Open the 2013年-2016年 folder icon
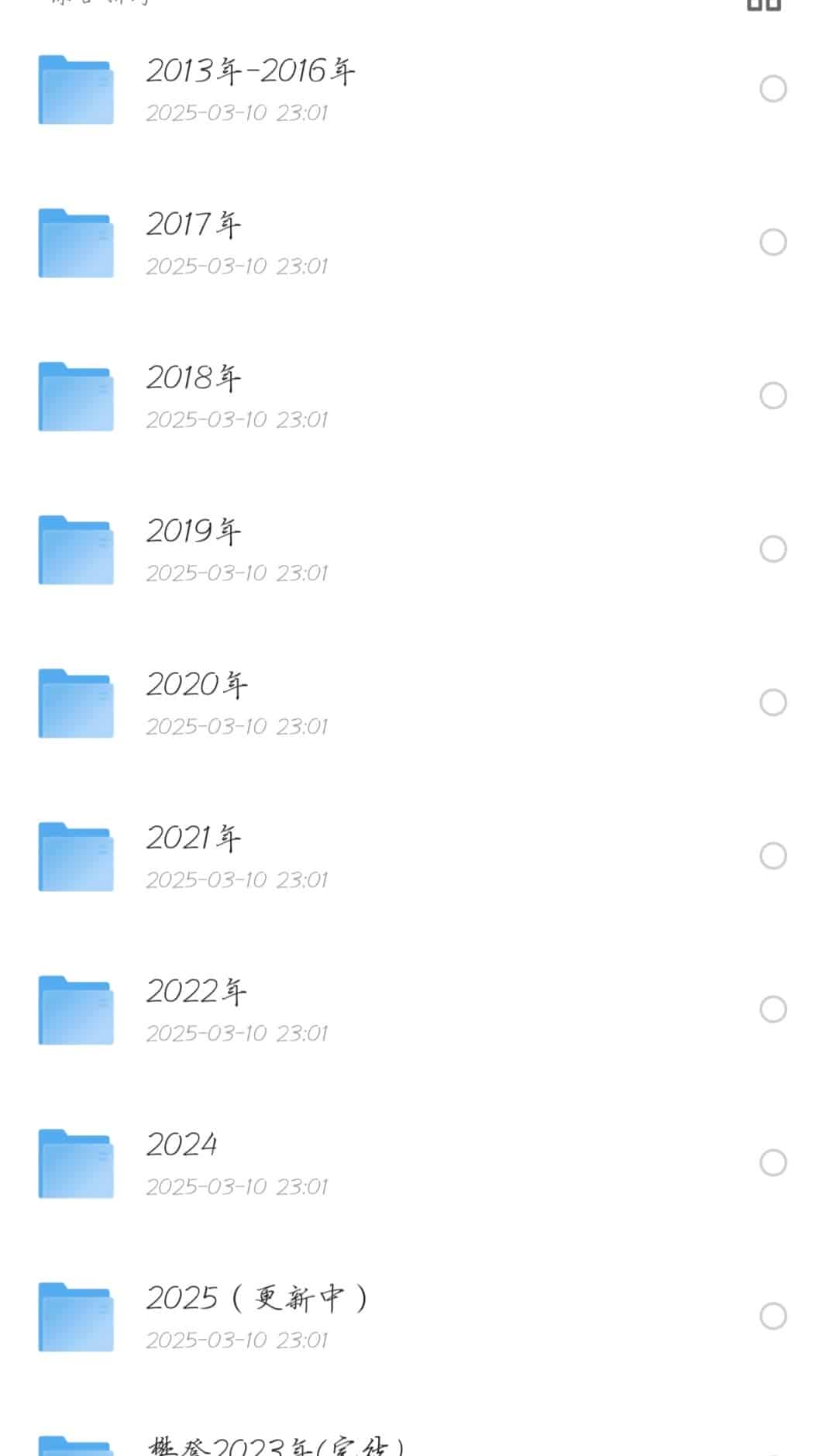Image resolution: width=836 pixels, height=1456 pixels. 76,90
